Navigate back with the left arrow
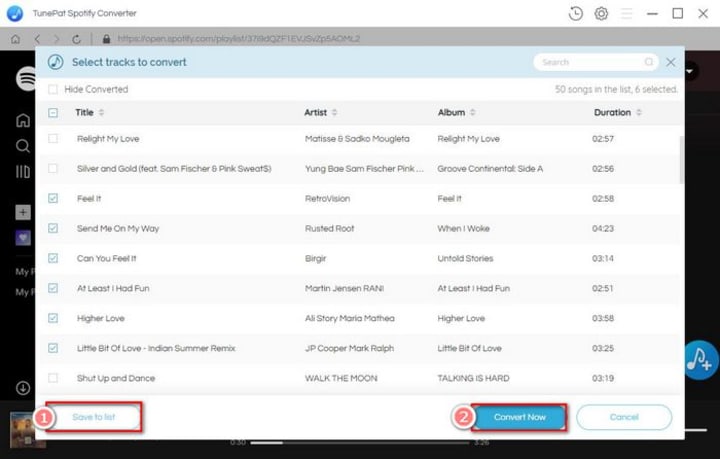The width and height of the screenshot is (720, 459). 37,39
